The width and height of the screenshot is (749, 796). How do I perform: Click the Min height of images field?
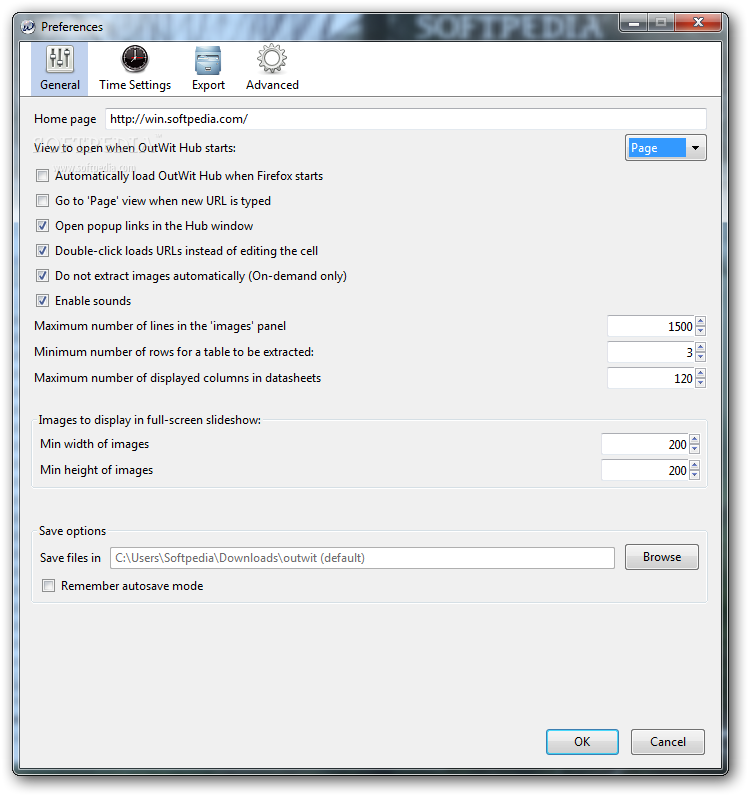(x=645, y=470)
